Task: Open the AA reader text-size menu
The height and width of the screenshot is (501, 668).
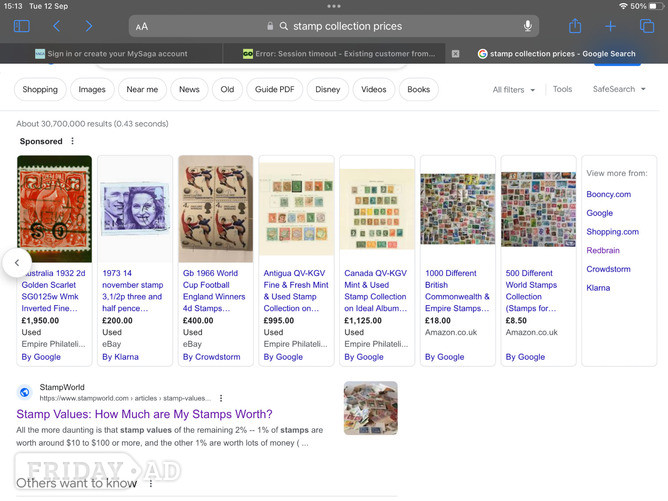Action: tap(142, 26)
